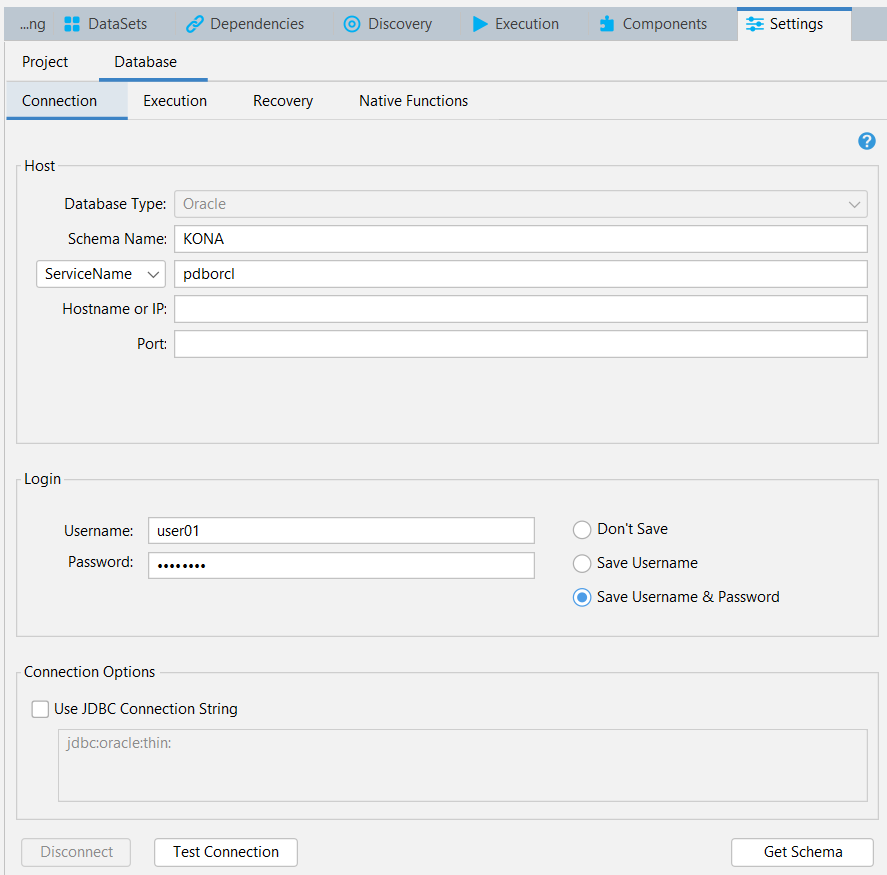Click into the Schema Name field

[520, 239]
